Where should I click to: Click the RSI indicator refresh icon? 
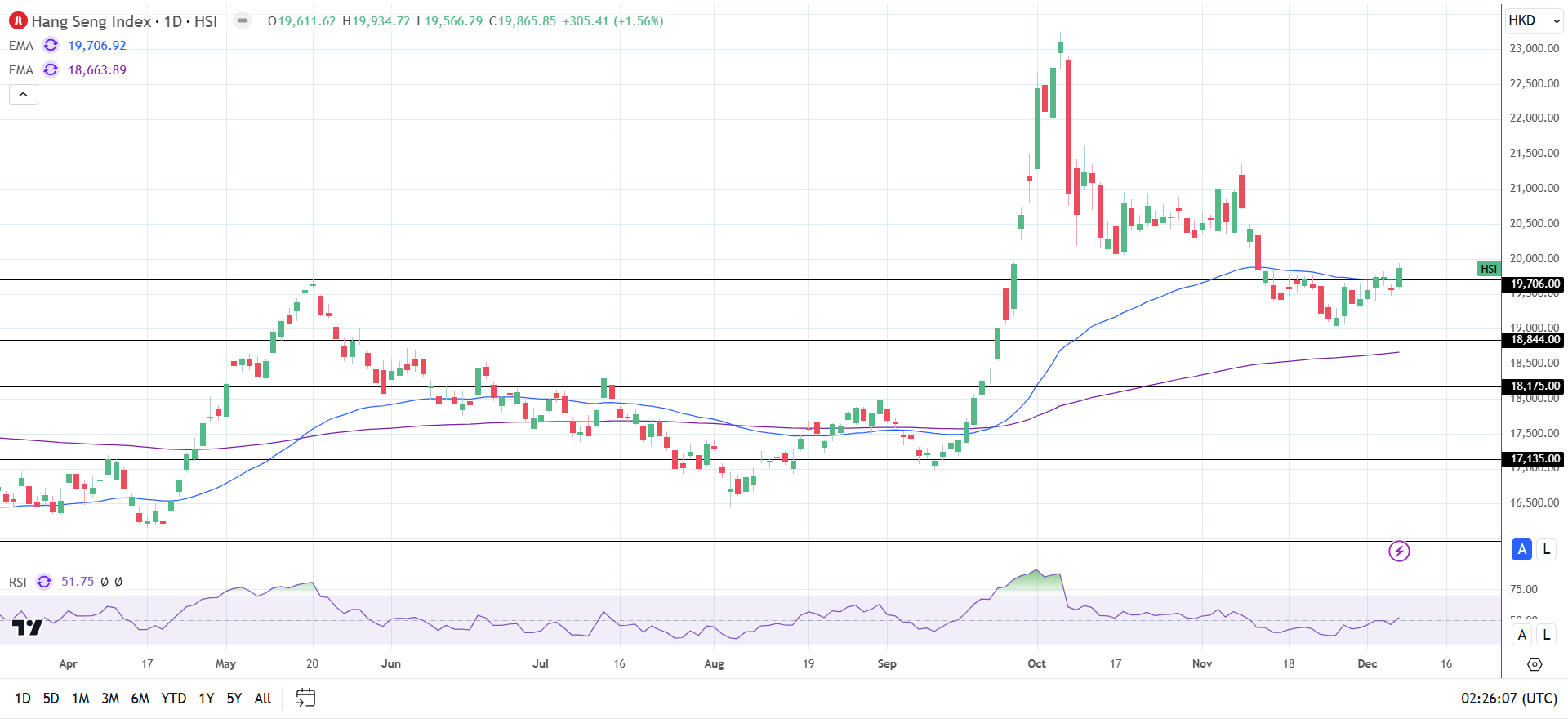(x=44, y=582)
